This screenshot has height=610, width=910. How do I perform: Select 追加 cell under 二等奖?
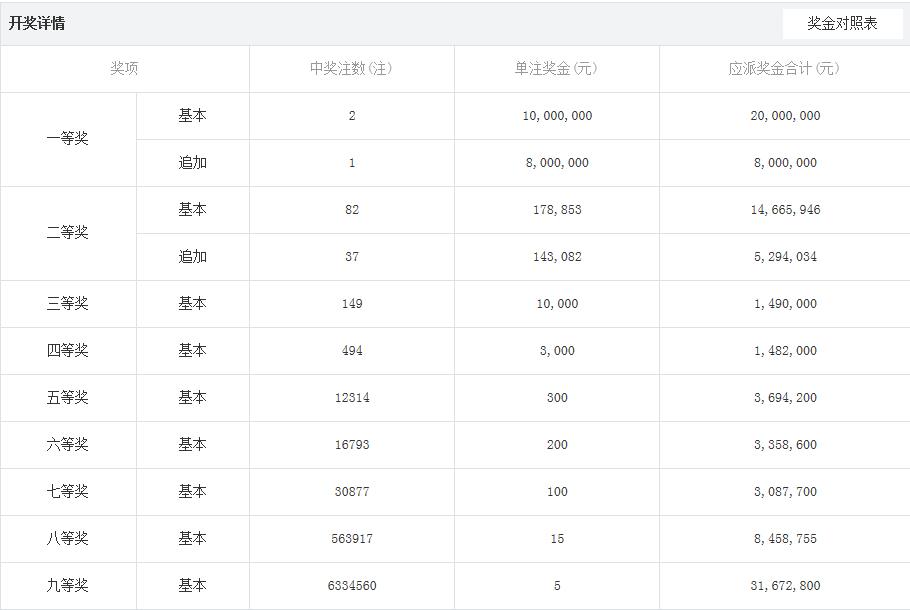[193, 257]
